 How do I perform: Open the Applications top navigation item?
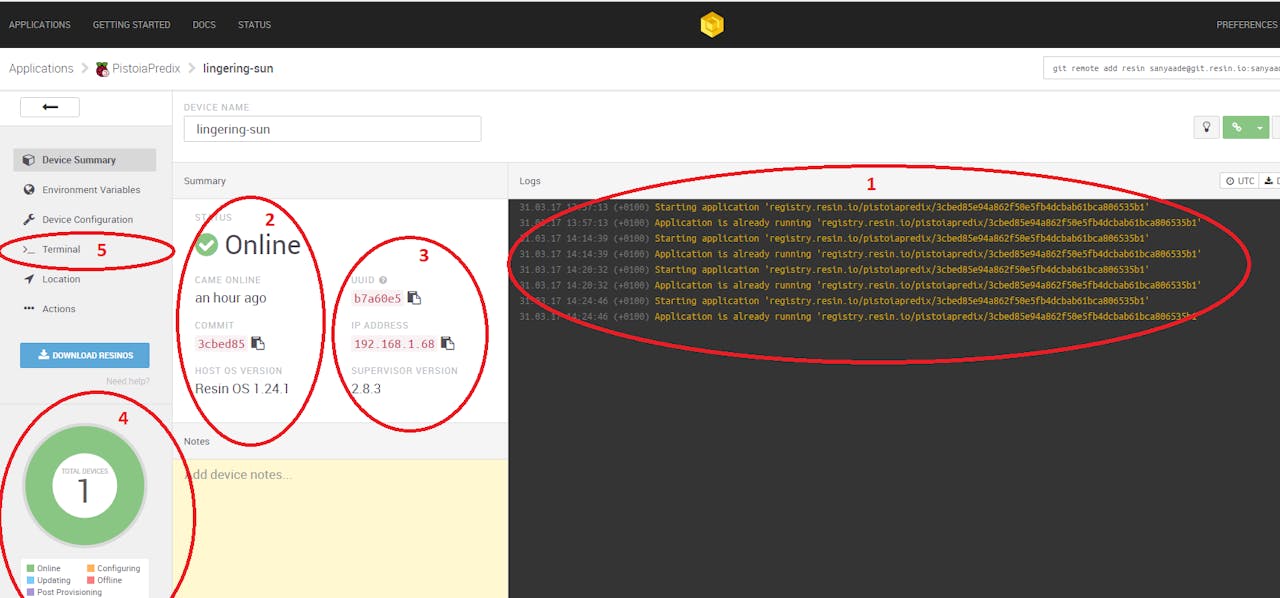40,24
